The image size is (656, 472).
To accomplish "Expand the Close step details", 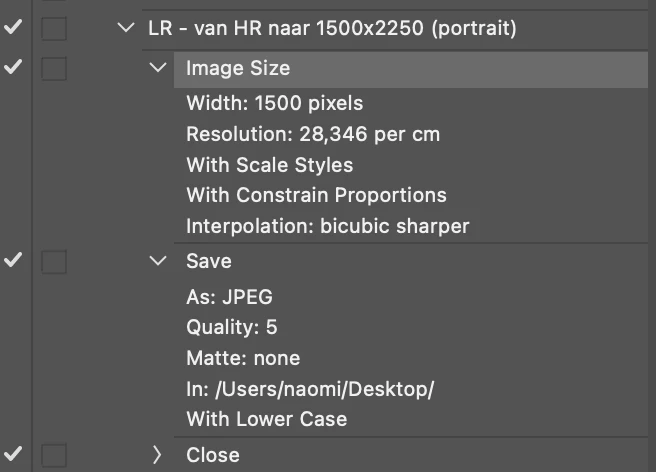I will [x=157, y=455].
